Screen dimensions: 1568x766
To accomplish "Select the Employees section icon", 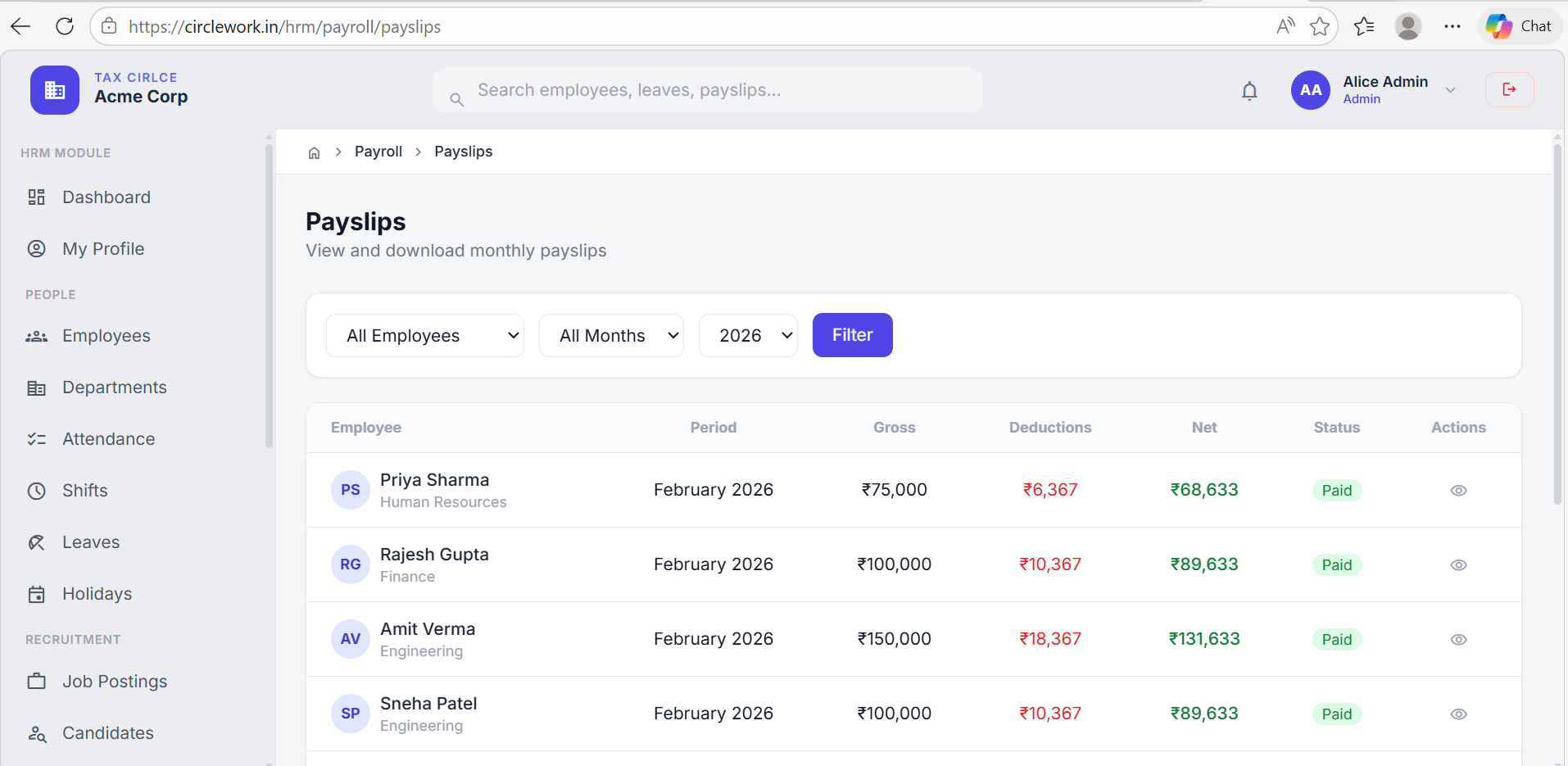I will coord(37,335).
